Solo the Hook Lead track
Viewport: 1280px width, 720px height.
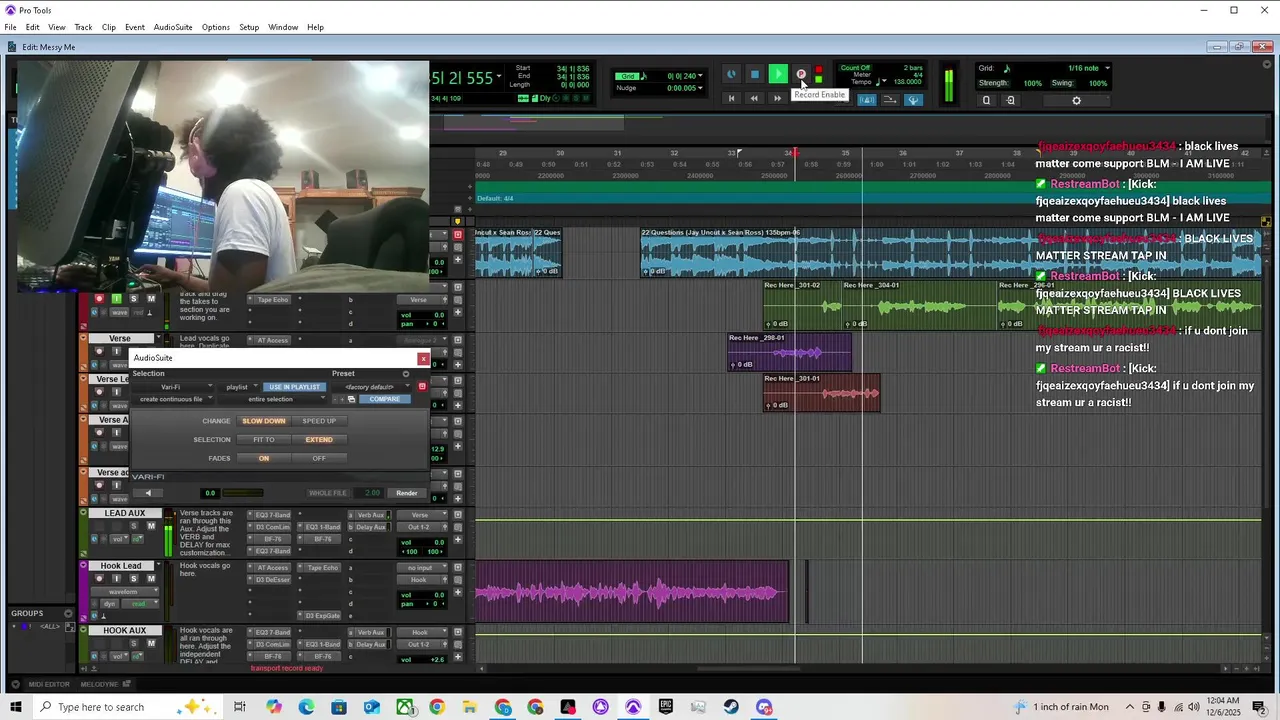[x=134, y=579]
